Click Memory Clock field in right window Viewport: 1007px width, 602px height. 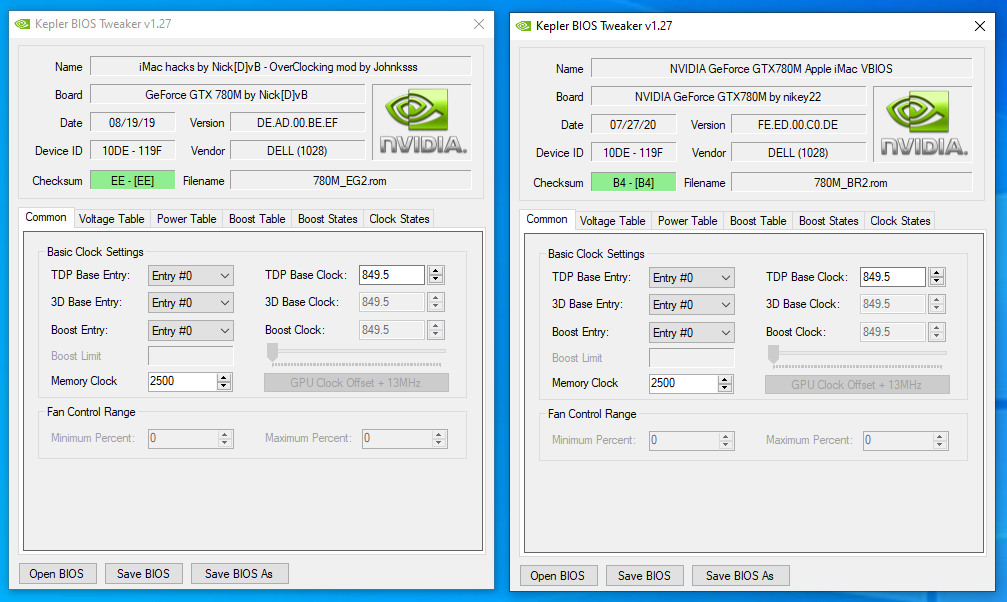click(683, 384)
